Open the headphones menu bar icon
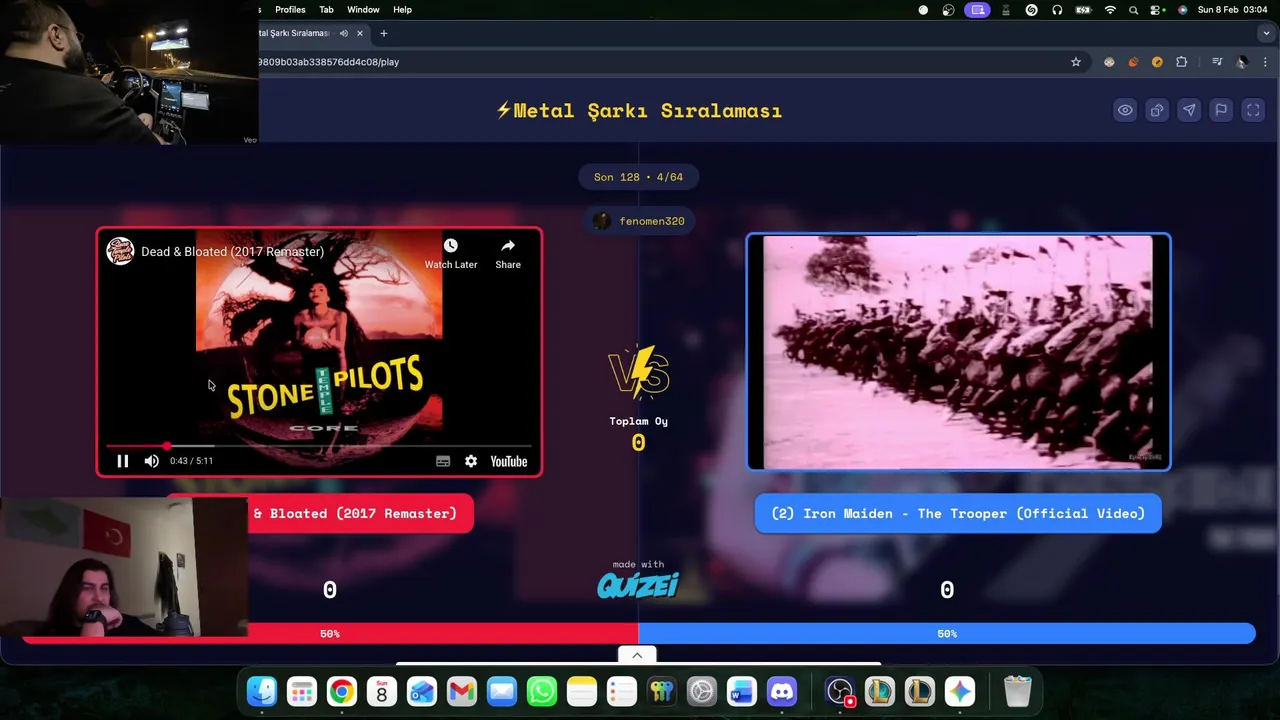 coord(1057,10)
